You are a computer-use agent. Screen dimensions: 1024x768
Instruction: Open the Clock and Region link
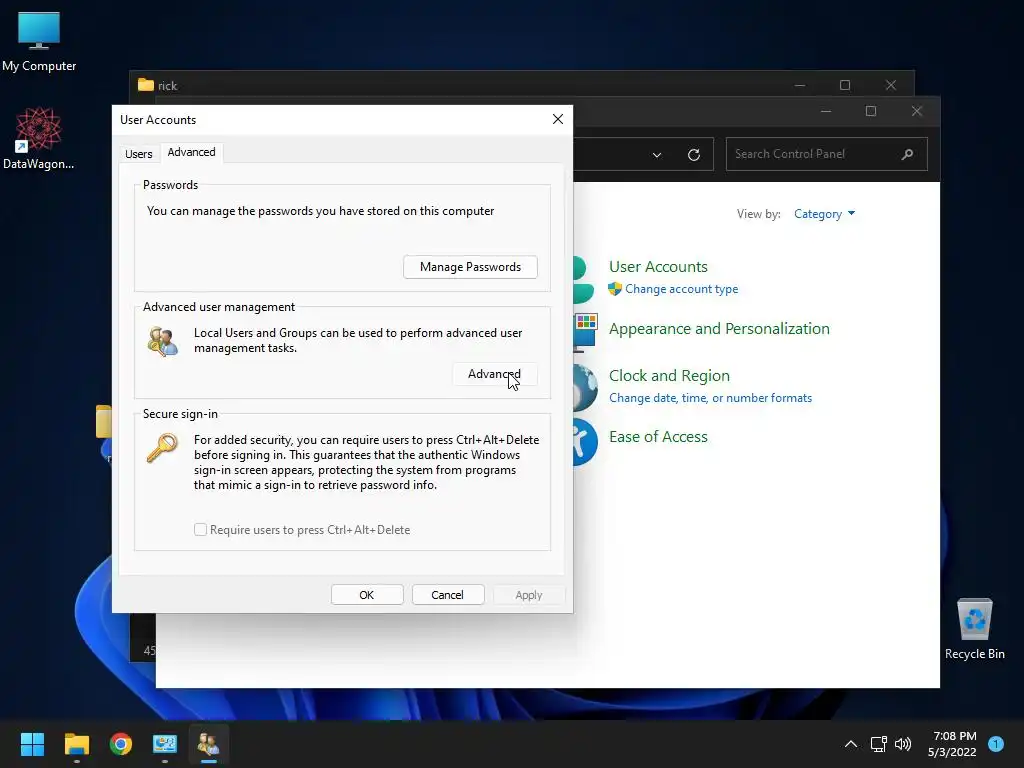point(669,376)
